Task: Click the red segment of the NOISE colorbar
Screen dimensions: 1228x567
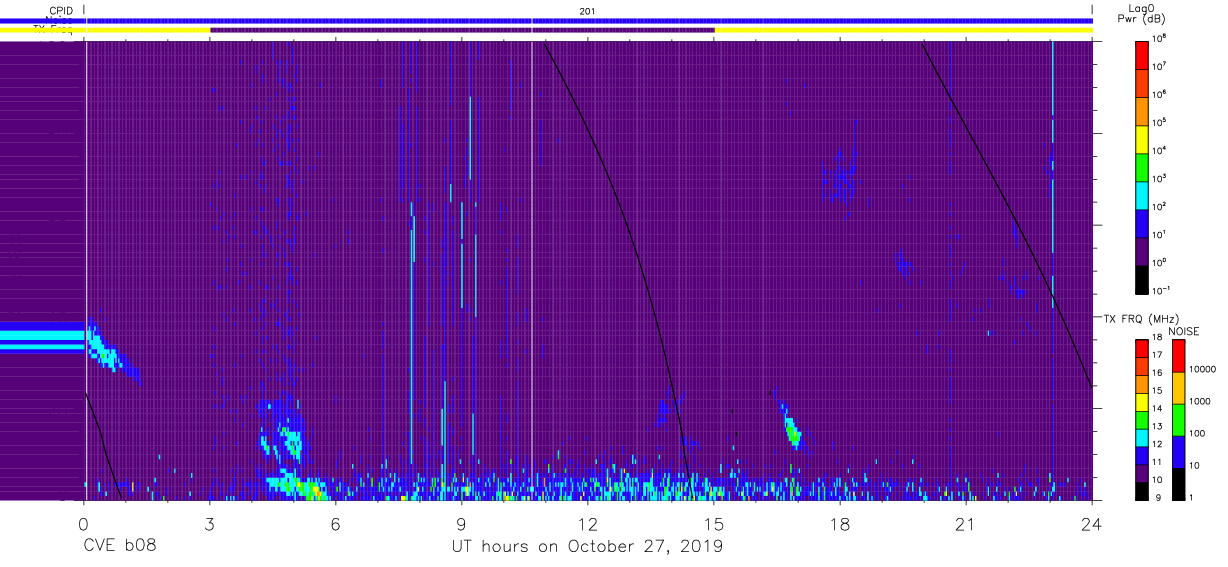Action: 1178,356
